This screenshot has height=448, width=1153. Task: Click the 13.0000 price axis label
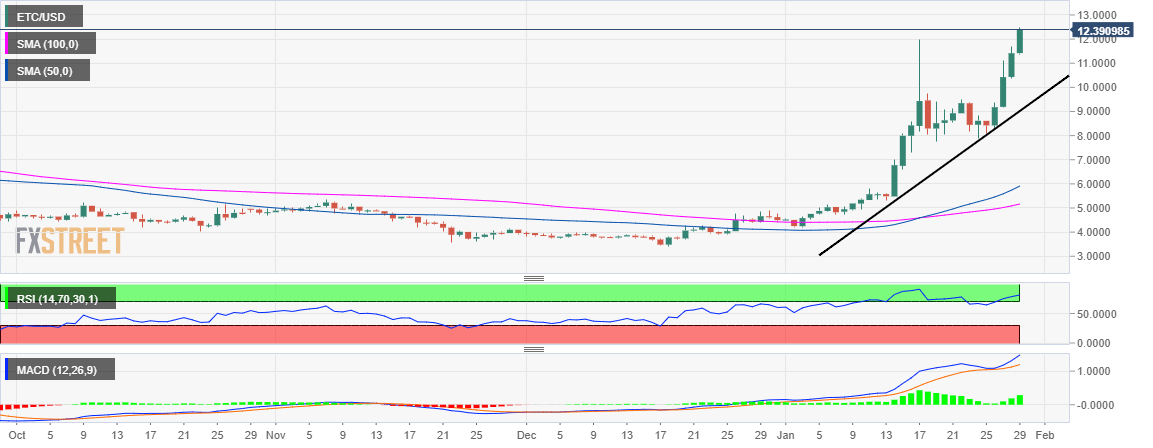[x=1100, y=15]
